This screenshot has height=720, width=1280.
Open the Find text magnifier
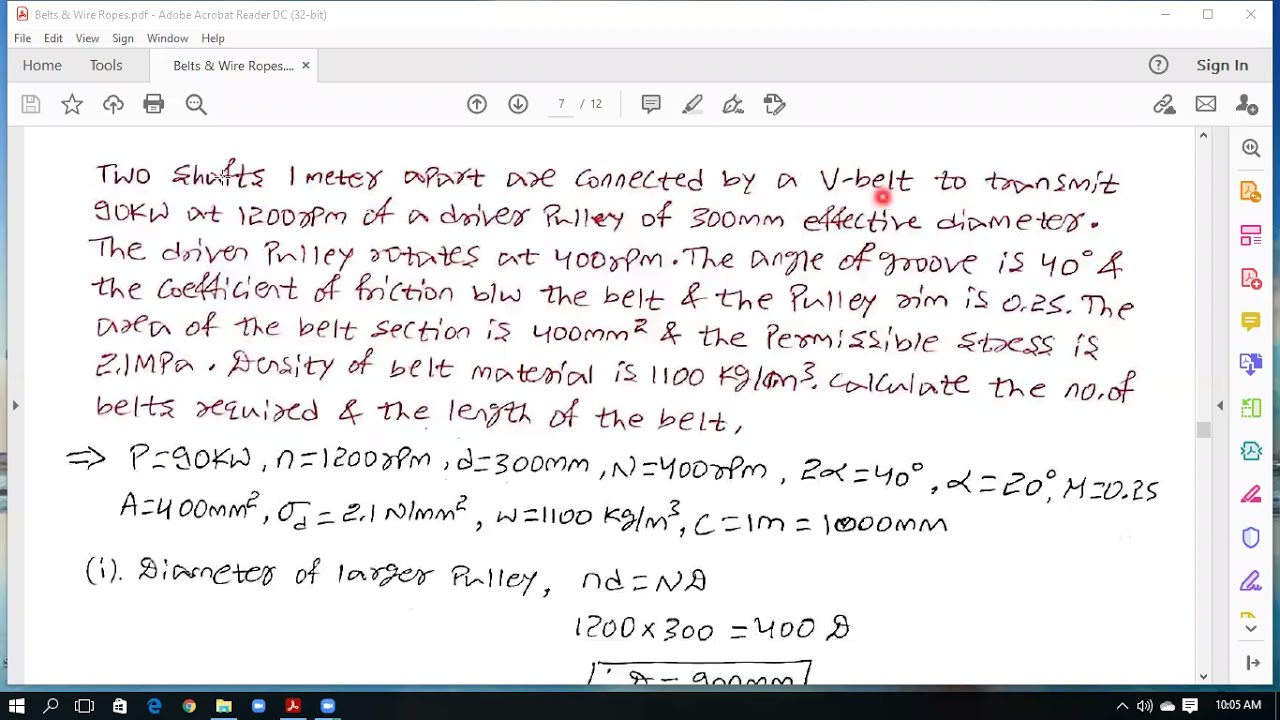pyautogui.click(x=196, y=104)
